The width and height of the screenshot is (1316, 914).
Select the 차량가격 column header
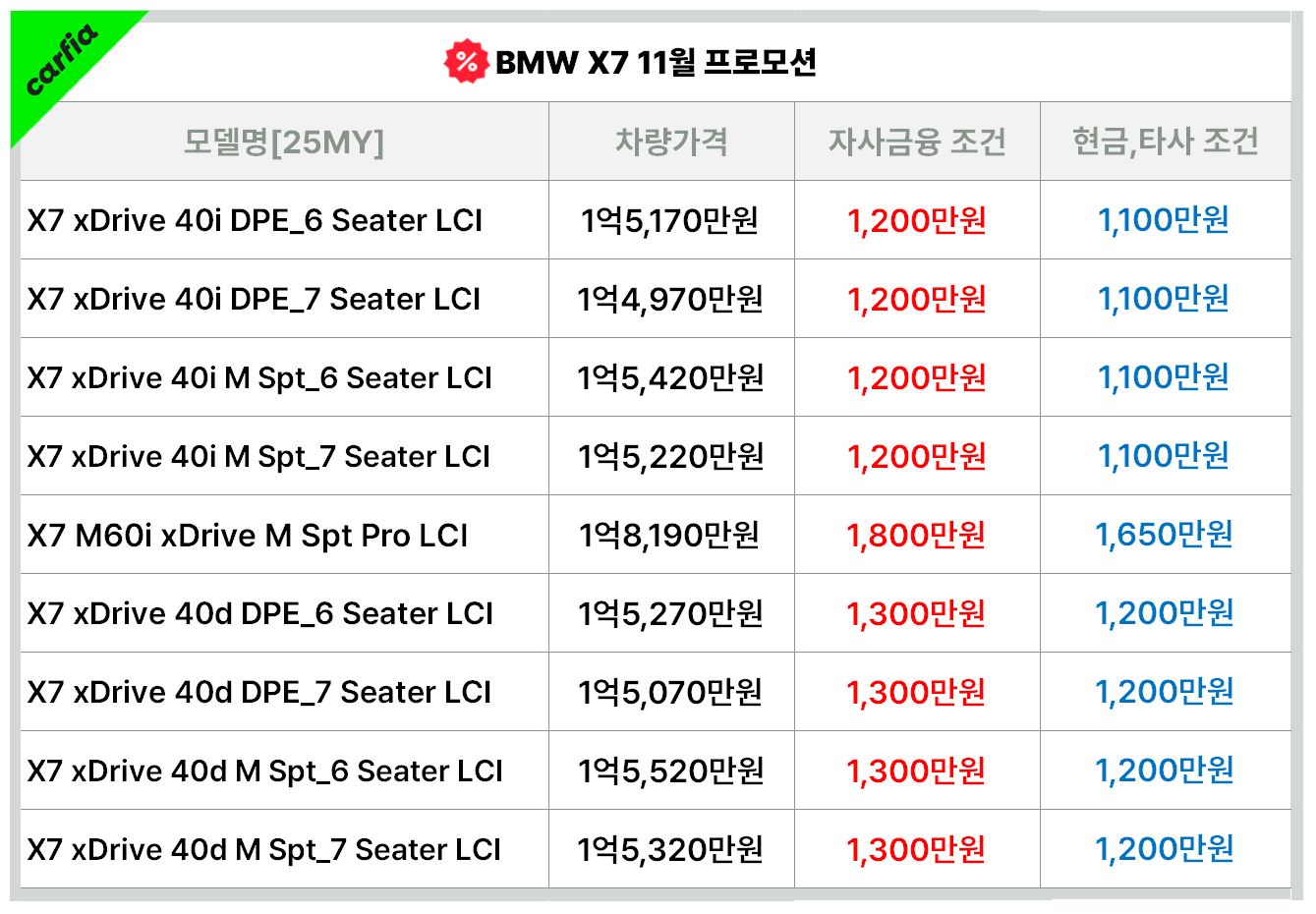[x=671, y=143]
